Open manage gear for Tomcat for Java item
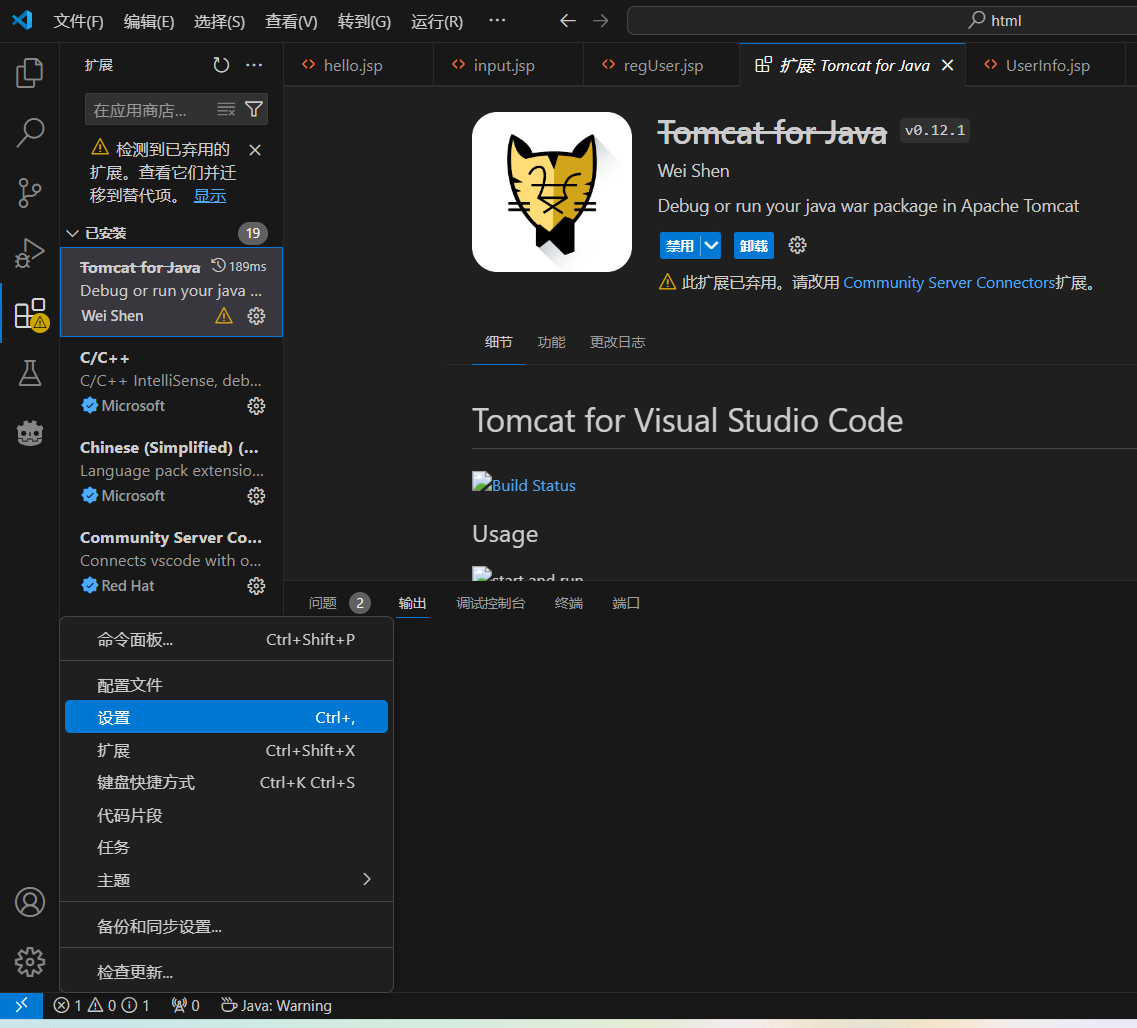1137x1028 pixels. coord(256,316)
